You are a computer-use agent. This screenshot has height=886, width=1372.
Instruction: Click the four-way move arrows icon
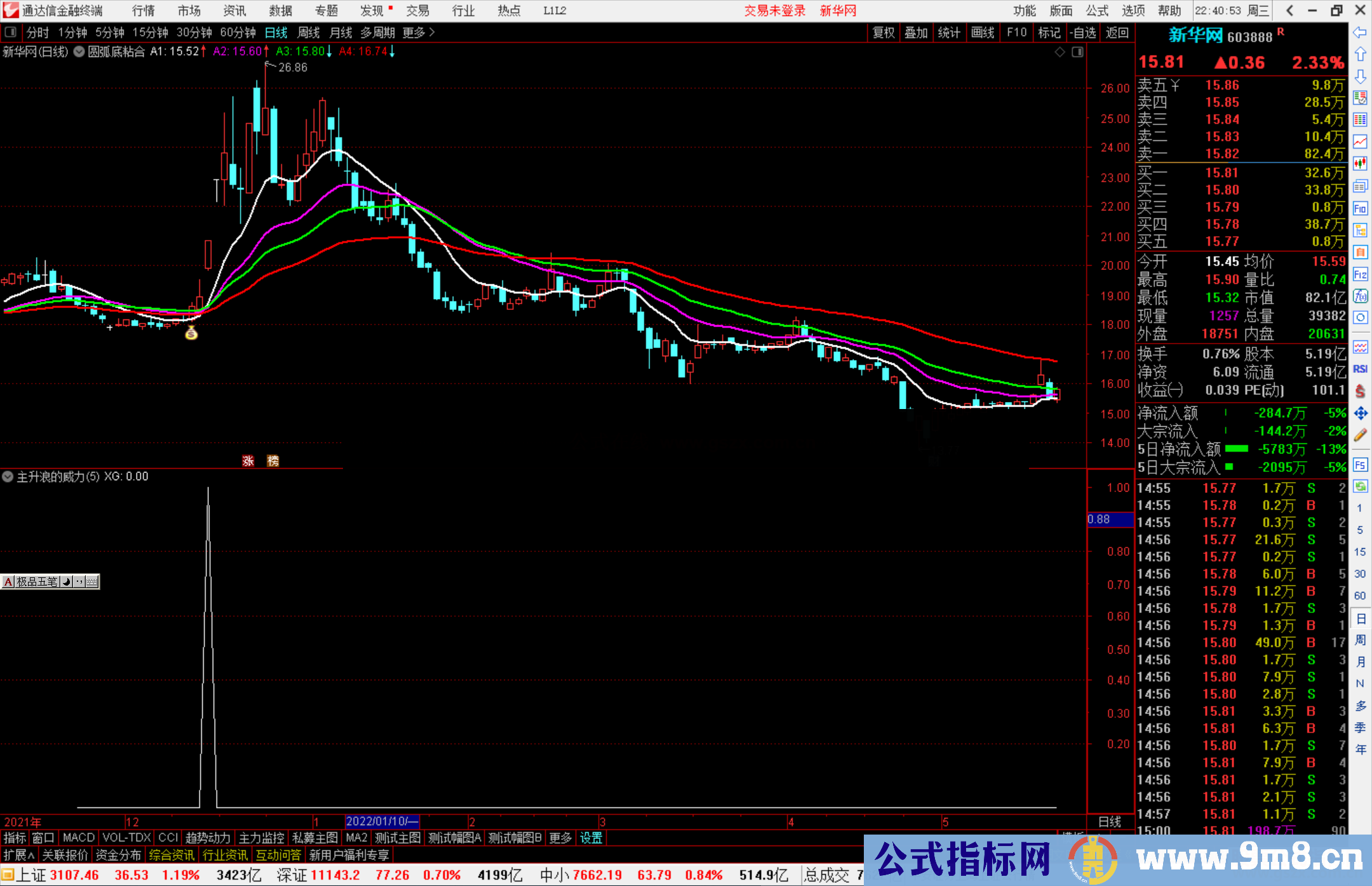point(1360,413)
